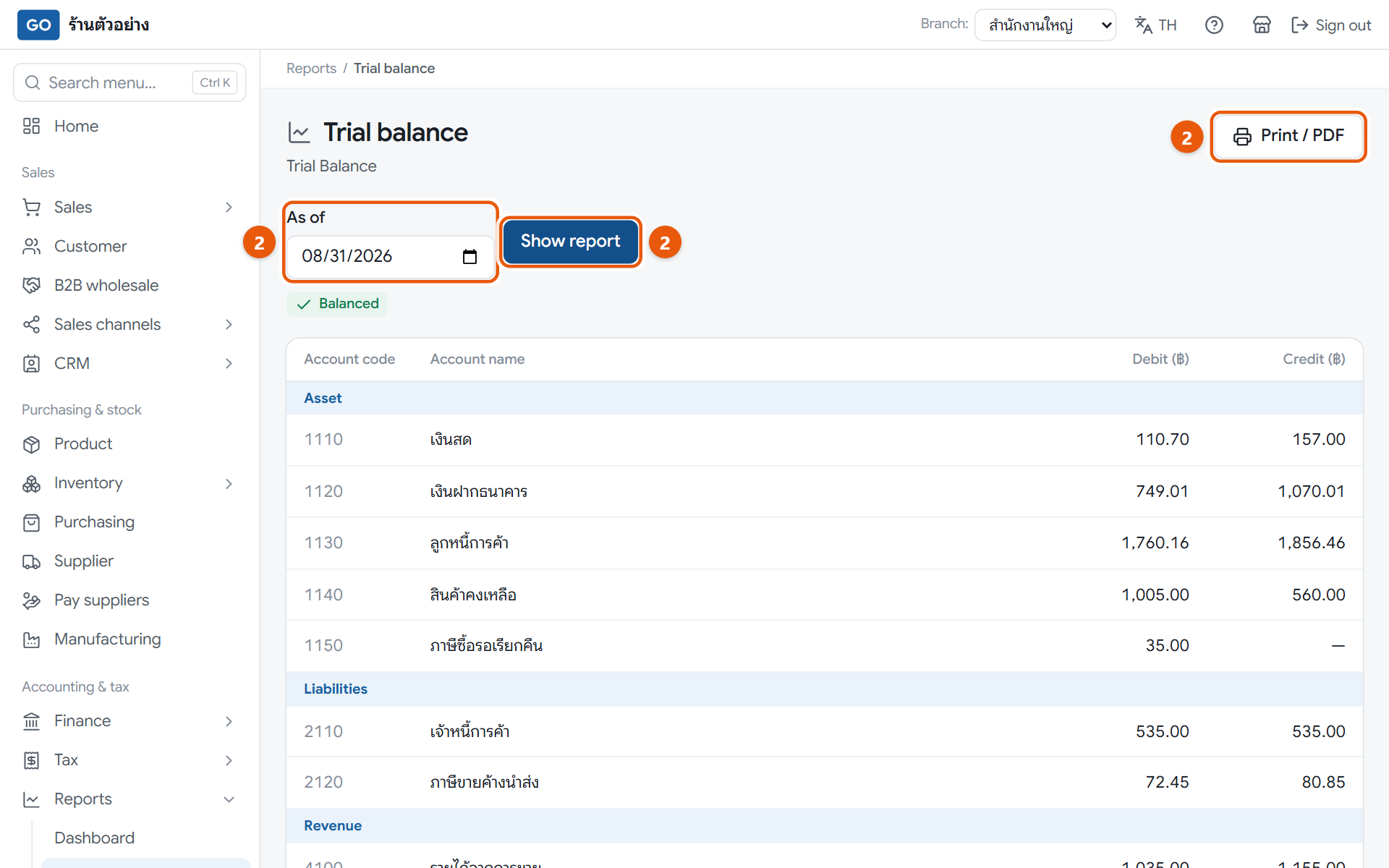Image resolution: width=1389 pixels, height=868 pixels.
Task: Click the GO logo icon
Action: pos(38,25)
